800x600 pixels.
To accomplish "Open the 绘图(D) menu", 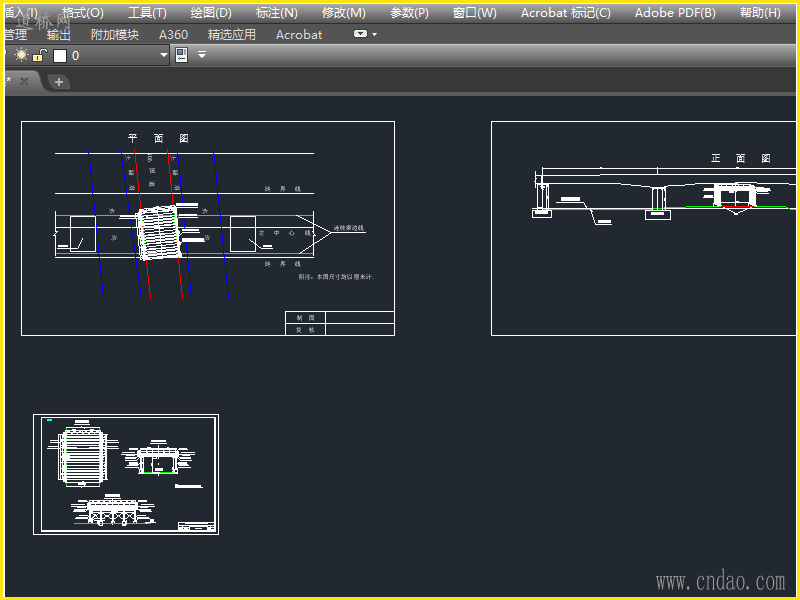I will click(211, 13).
